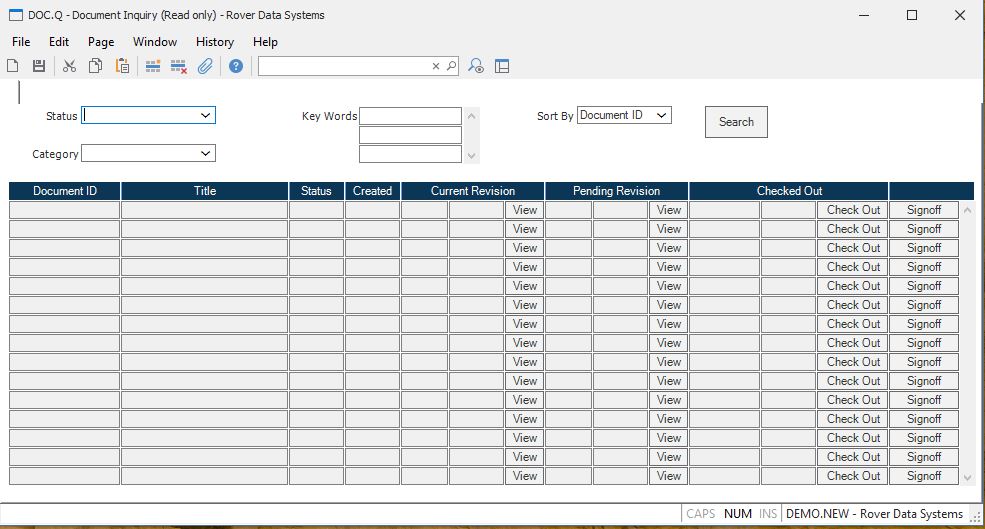Click Check Out button in first row
Image resolution: width=985 pixels, height=529 pixels.
853,210
